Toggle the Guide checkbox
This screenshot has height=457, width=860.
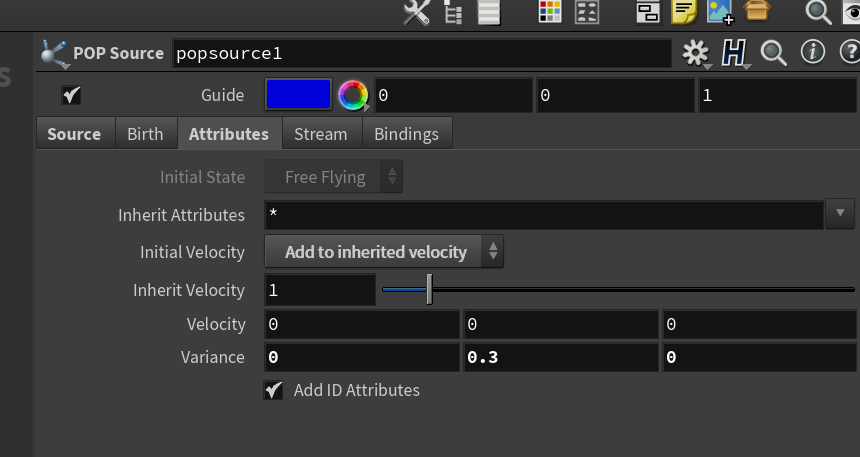tap(71, 95)
